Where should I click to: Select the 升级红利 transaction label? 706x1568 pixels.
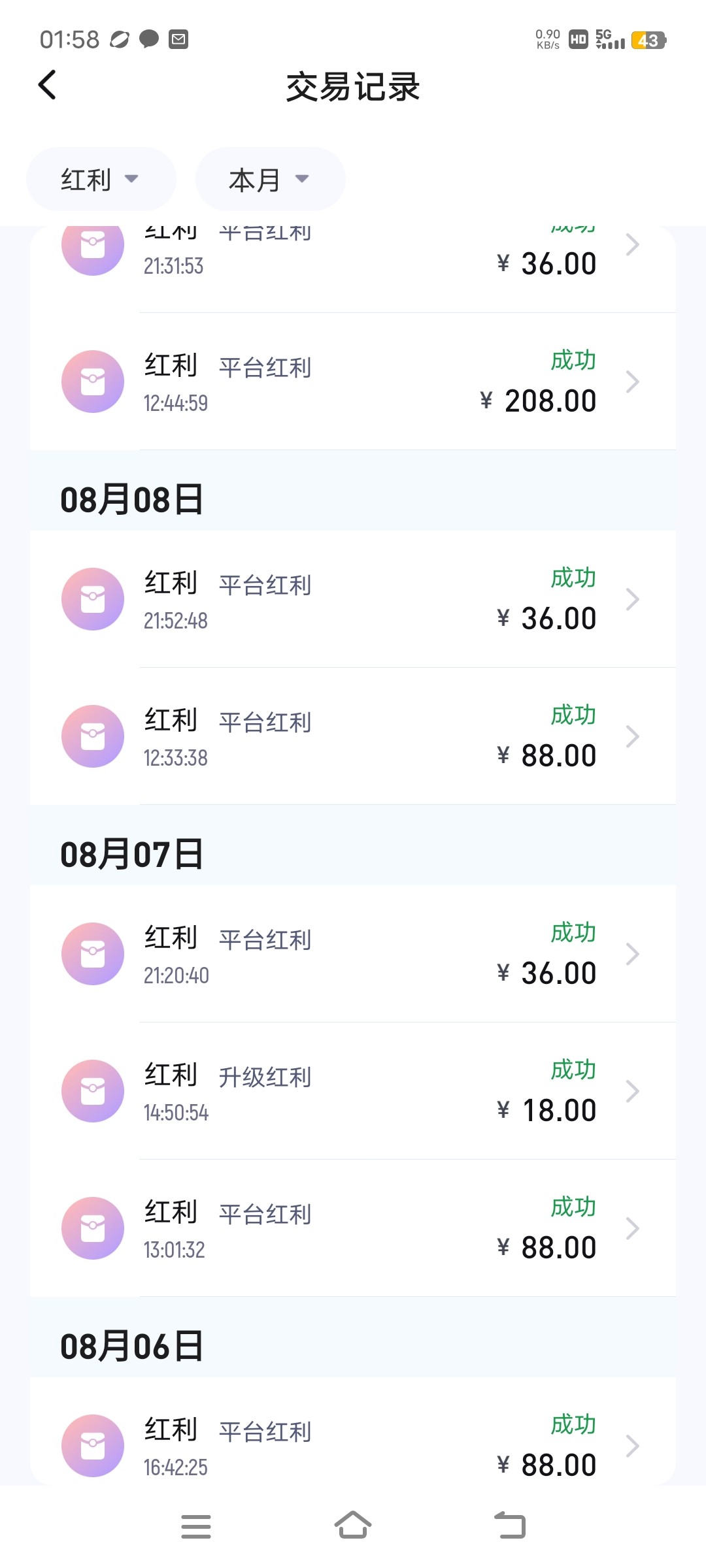(x=265, y=1077)
